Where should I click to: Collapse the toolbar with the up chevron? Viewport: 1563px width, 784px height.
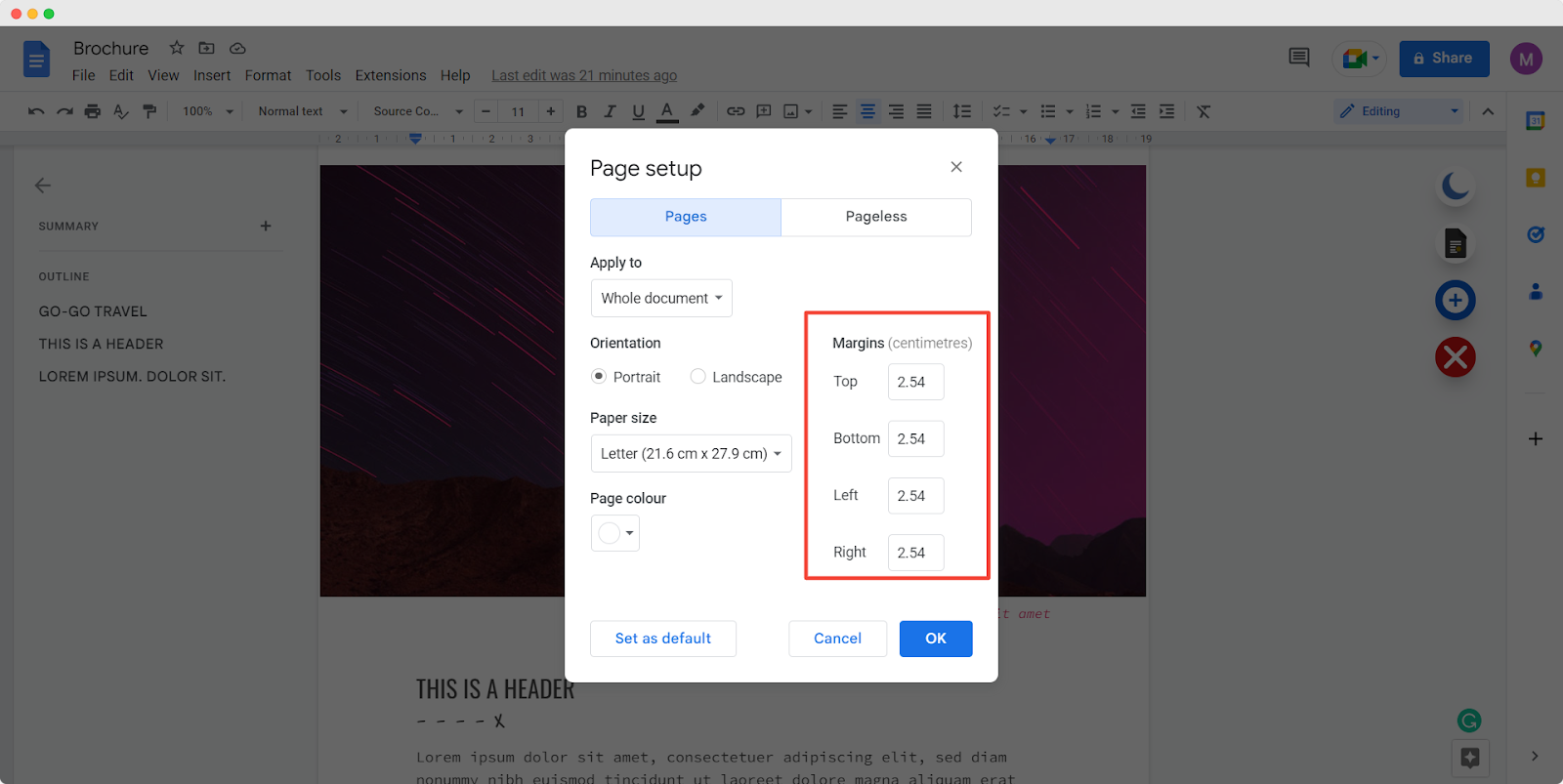1488,111
